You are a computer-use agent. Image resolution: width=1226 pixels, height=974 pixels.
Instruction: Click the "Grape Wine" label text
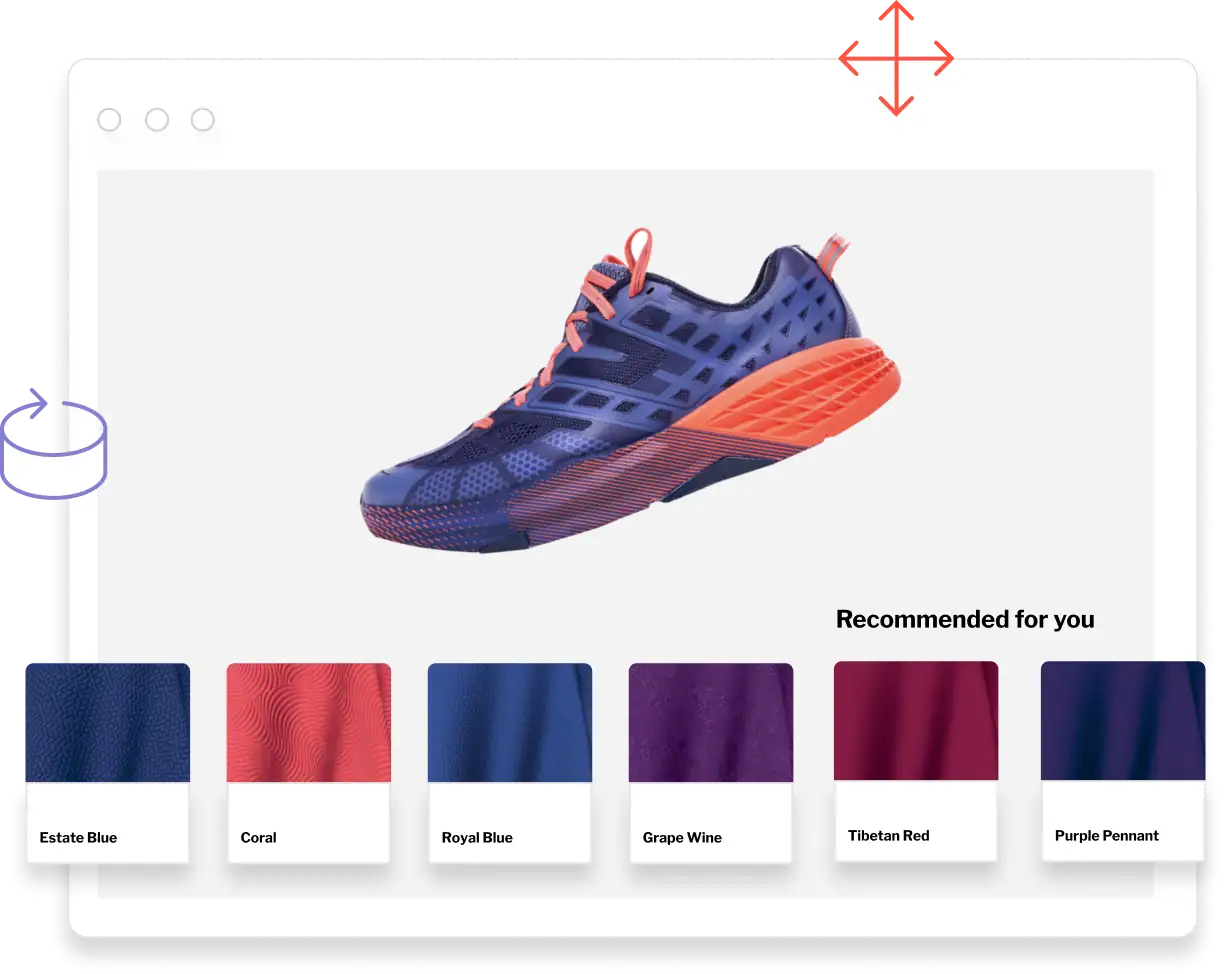(x=682, y=838)
